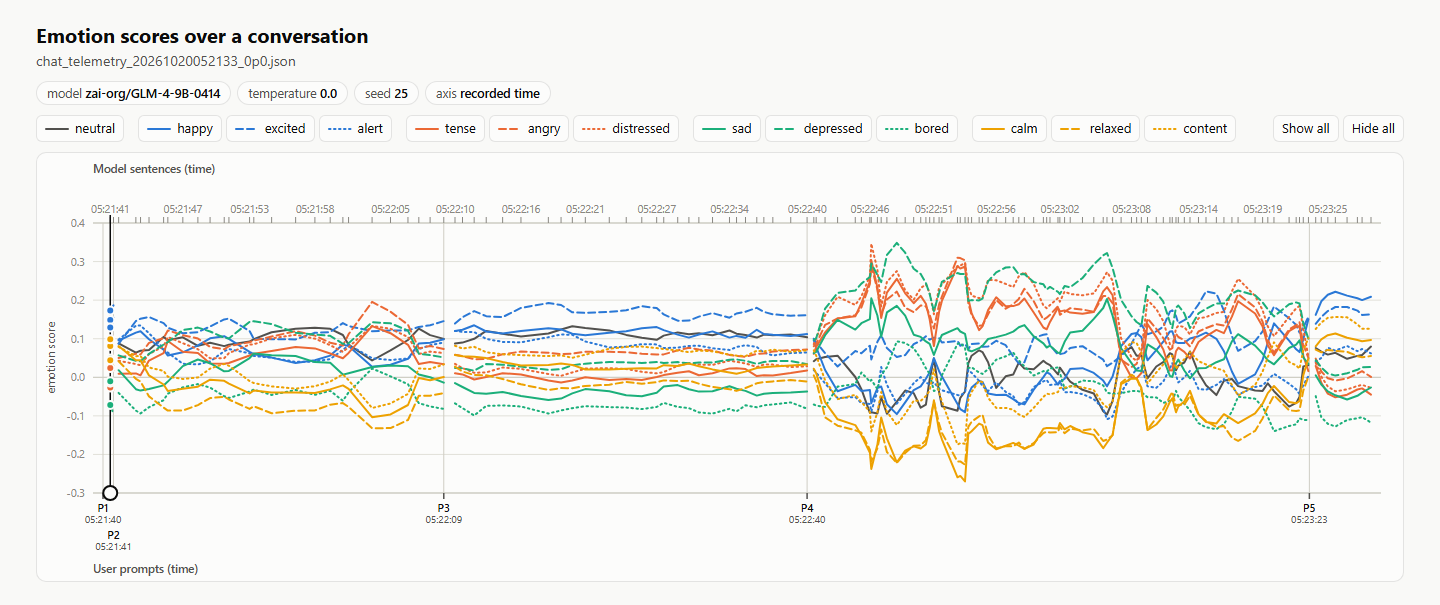This screenshot has width=1440, height=605.
Task: Click the 05:23:23 timestamp under P5
Action: click(x=1309, y=520)
